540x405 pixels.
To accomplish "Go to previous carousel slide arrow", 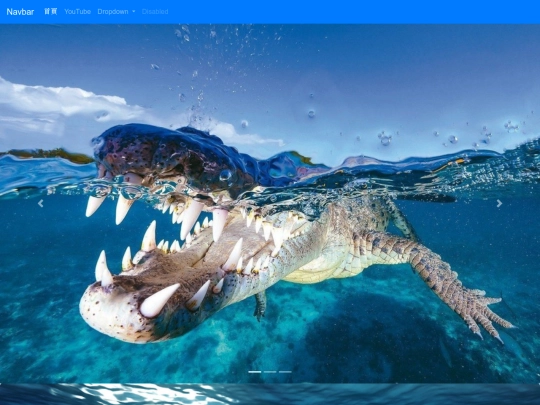I will 41,204.
